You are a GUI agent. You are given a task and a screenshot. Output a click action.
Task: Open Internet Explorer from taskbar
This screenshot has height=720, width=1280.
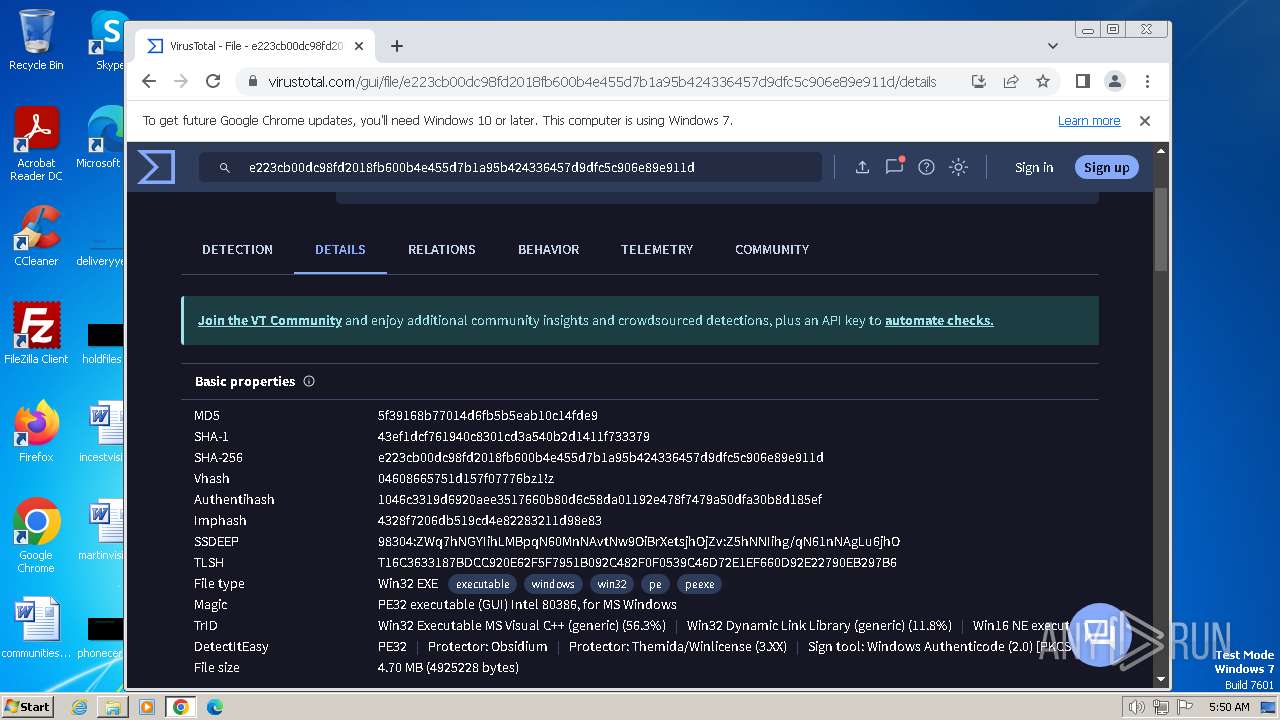click(x=79, y=707)
